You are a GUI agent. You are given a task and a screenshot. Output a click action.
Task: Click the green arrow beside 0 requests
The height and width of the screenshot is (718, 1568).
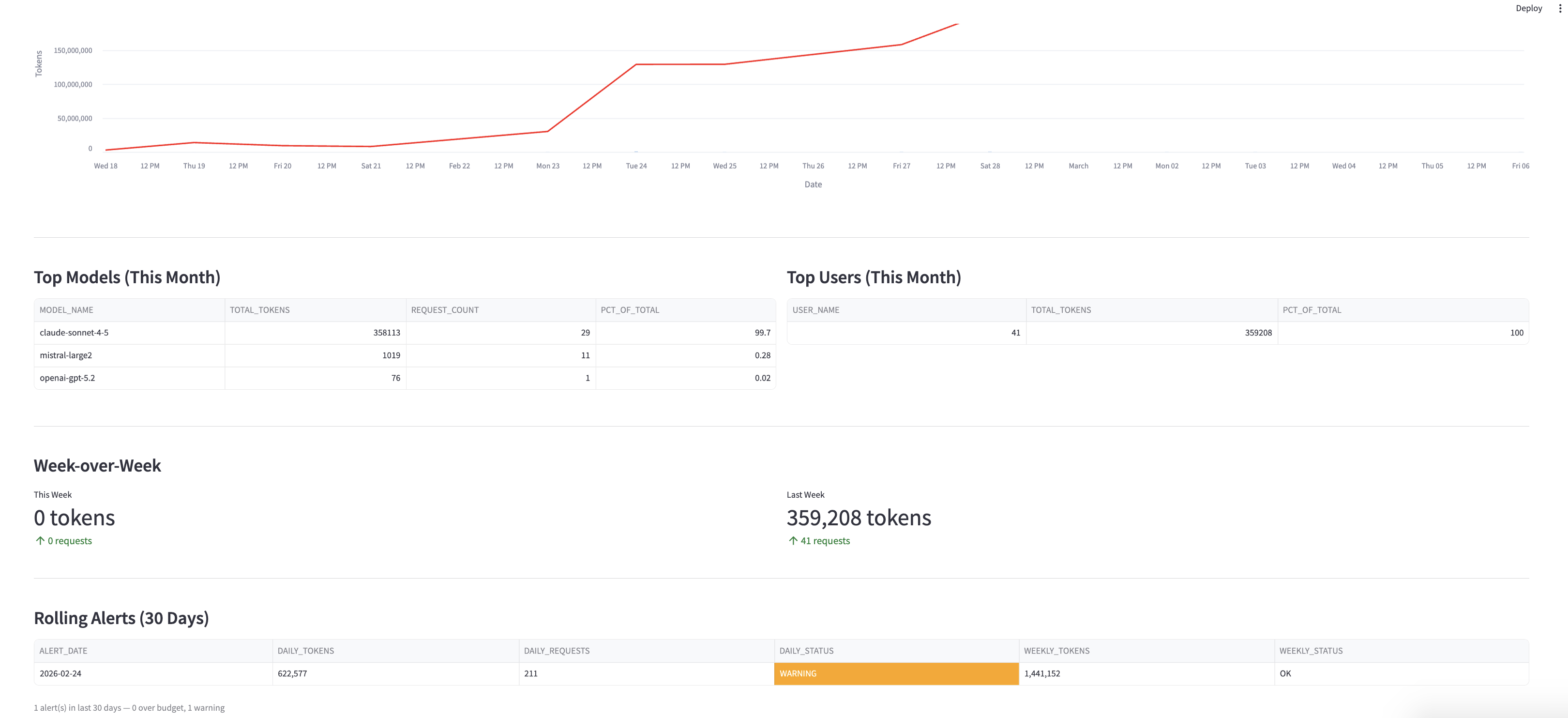pos(40,541)
